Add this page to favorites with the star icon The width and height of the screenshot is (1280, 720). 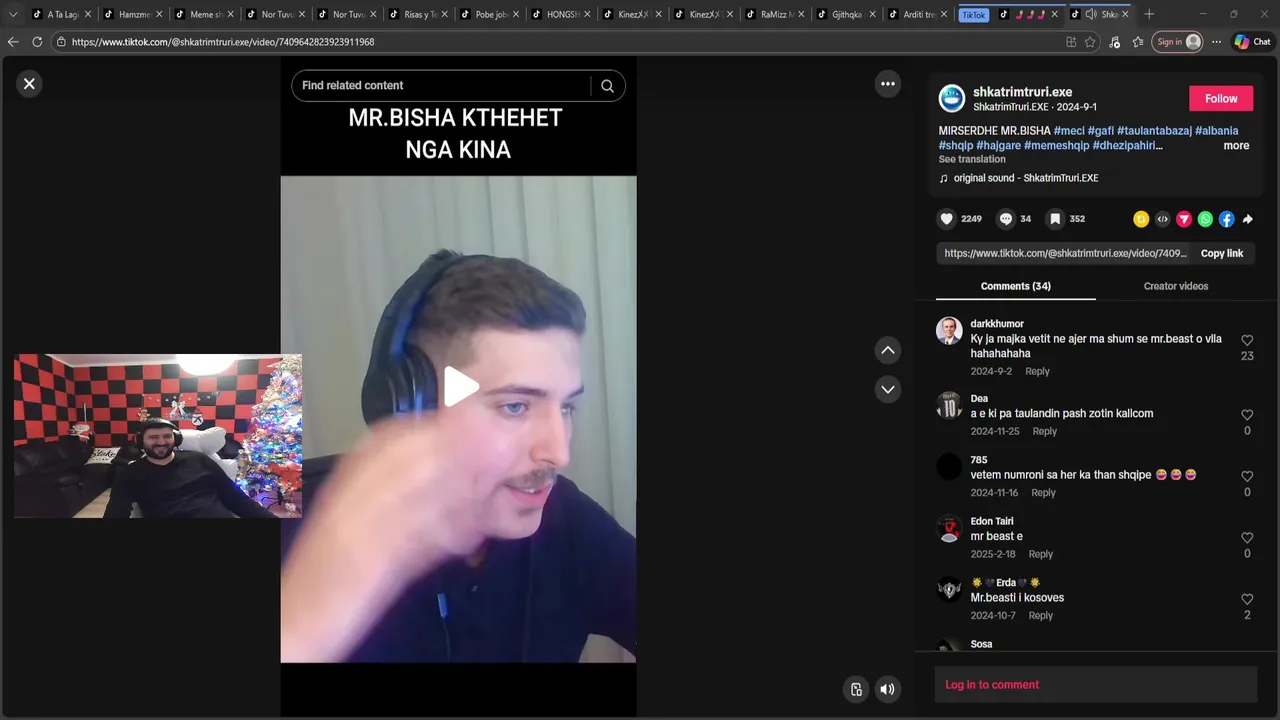(x=1090, y=42)
